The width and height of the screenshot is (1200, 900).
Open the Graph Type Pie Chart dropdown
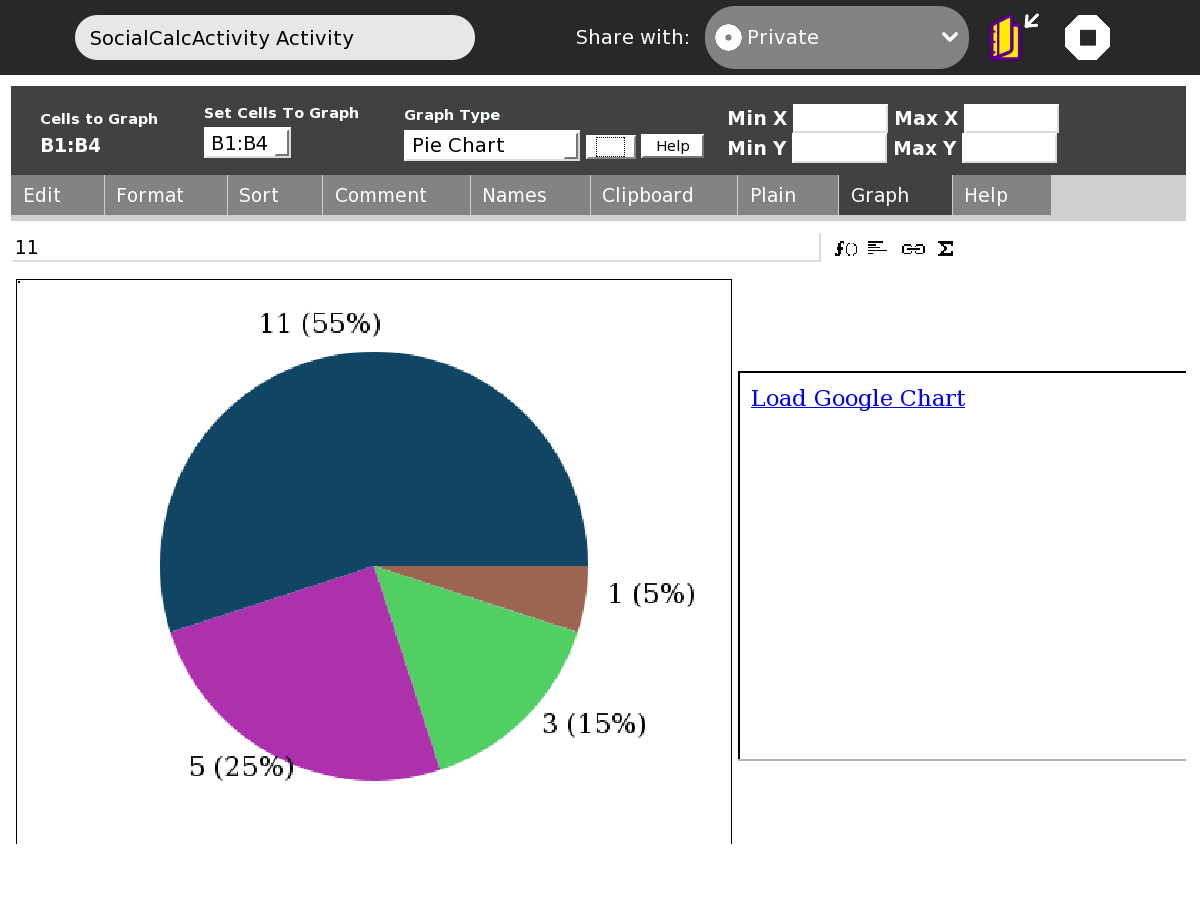[492, 145]
